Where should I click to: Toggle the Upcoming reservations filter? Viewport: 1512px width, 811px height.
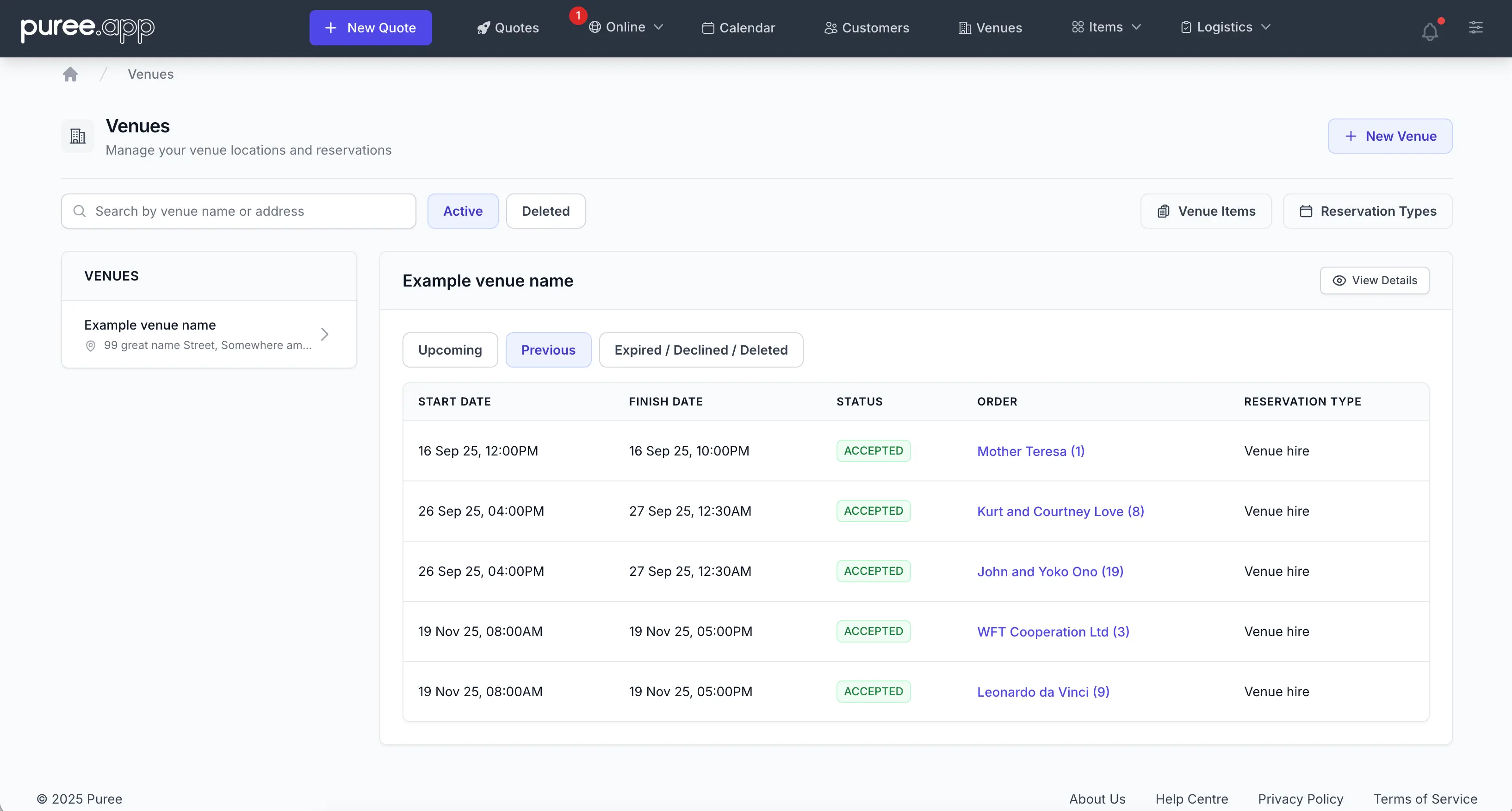449,349
